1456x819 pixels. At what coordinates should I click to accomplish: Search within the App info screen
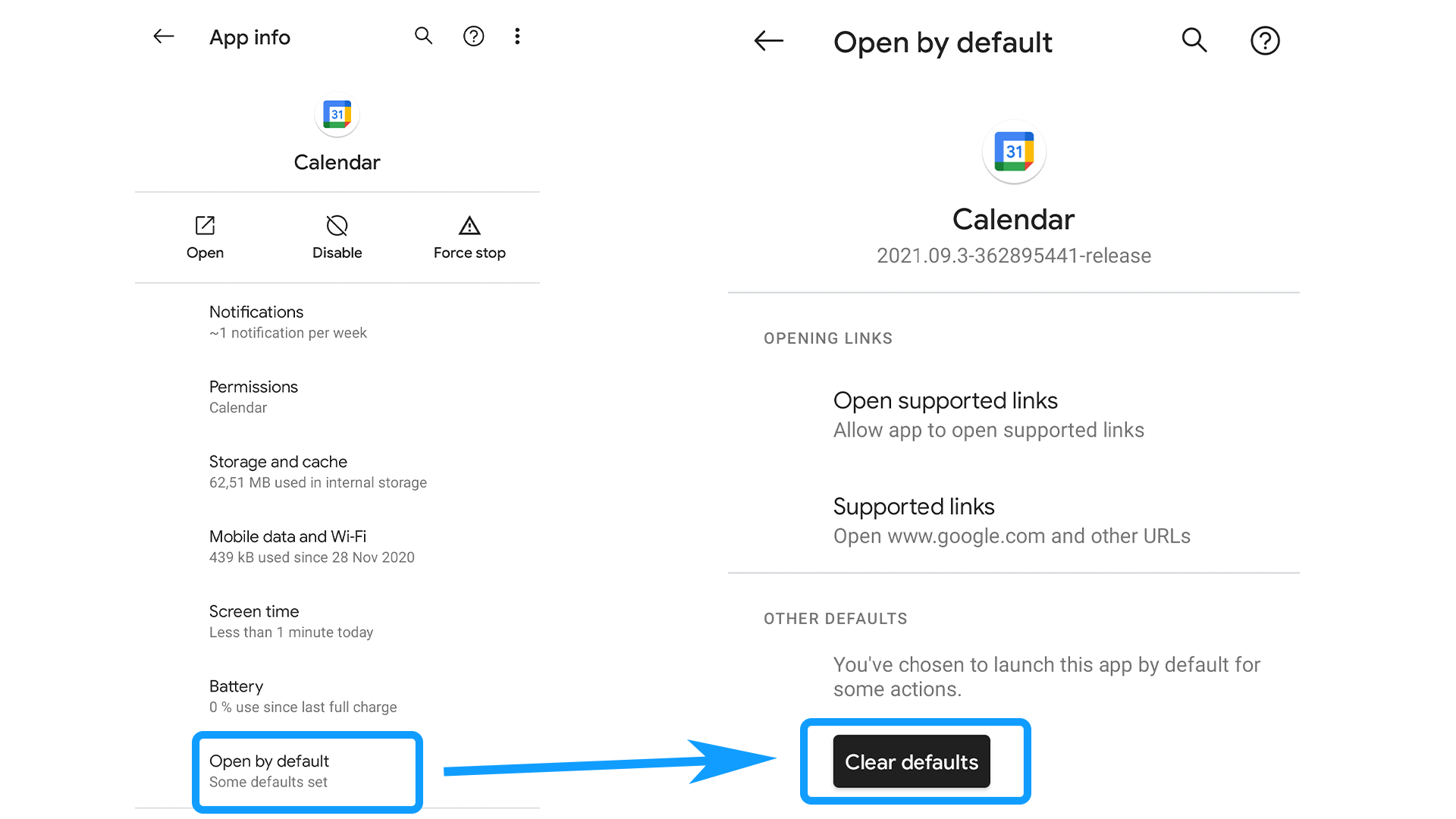pos(423,36)
